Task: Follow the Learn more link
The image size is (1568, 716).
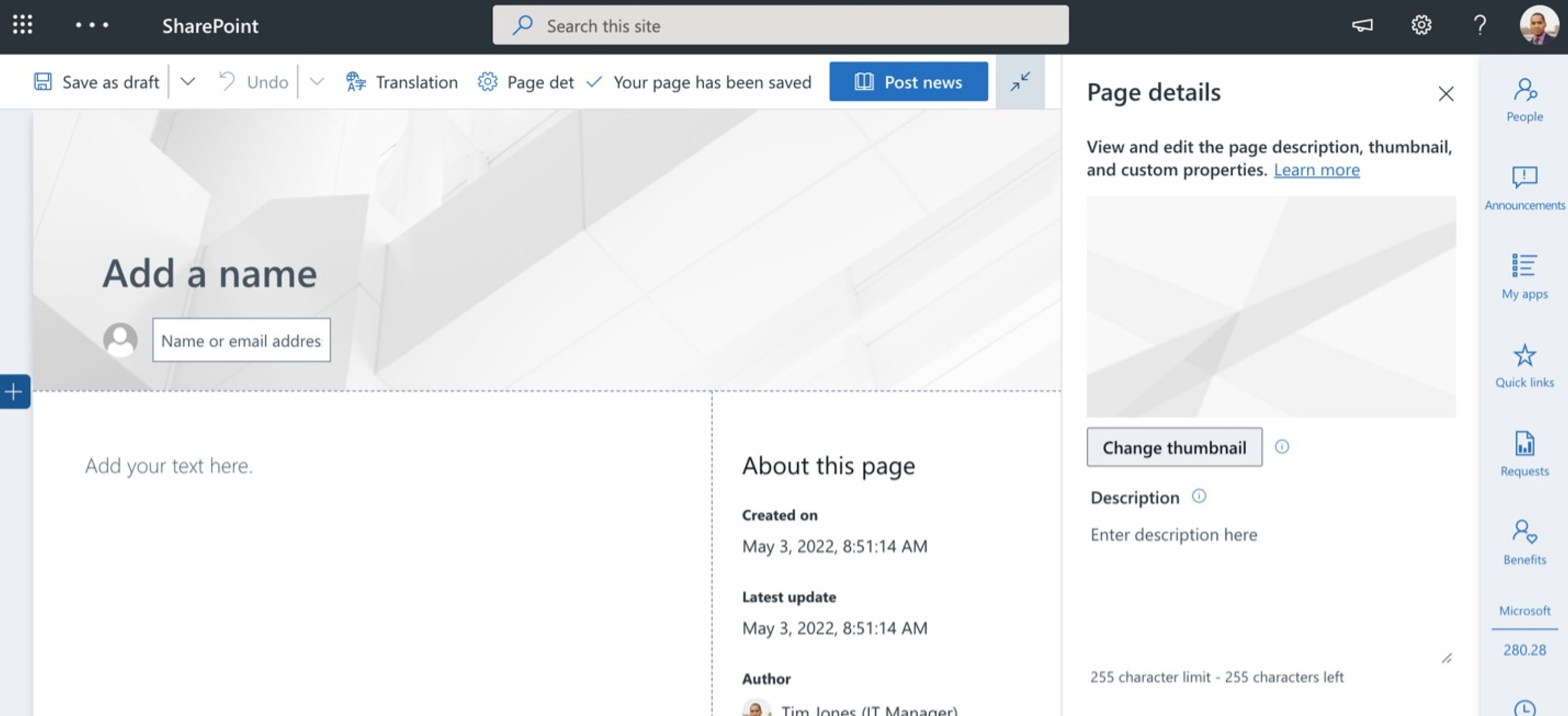Action: click(x=1316, y=170)
